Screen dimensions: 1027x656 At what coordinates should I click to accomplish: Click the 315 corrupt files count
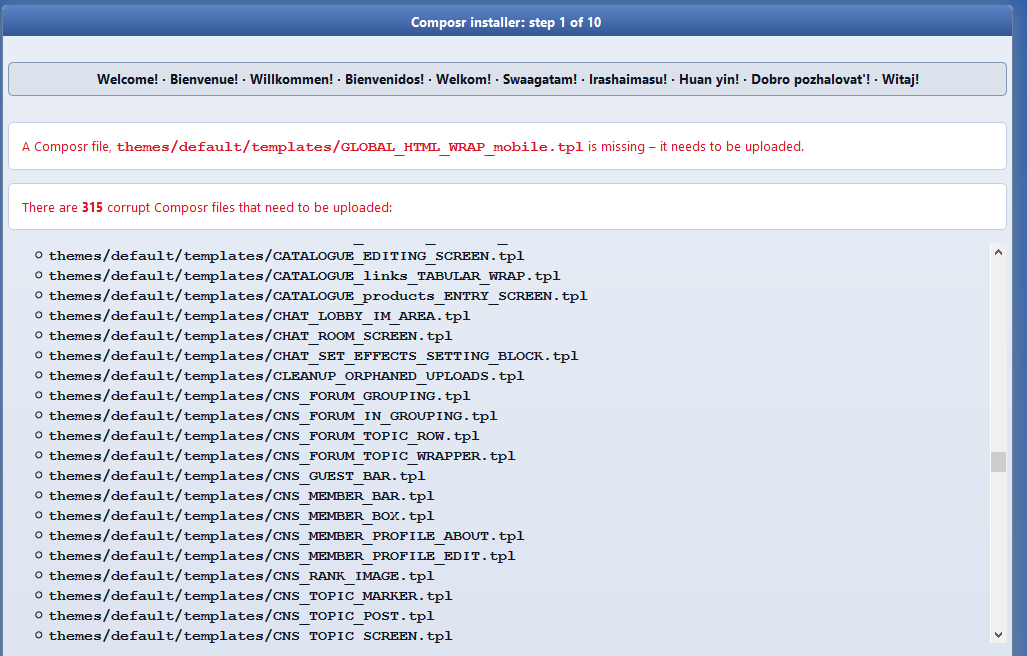tap(92, 208)
